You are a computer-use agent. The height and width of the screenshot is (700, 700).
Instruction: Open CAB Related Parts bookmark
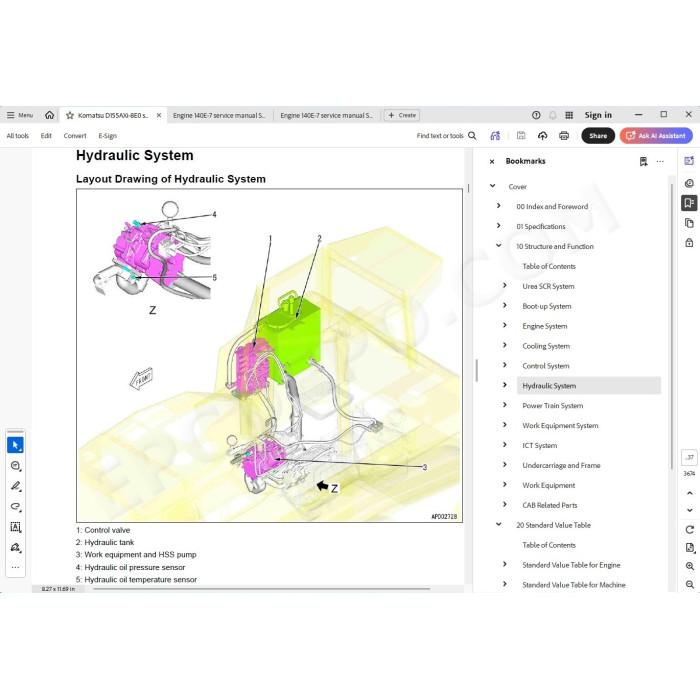point(550,505)
